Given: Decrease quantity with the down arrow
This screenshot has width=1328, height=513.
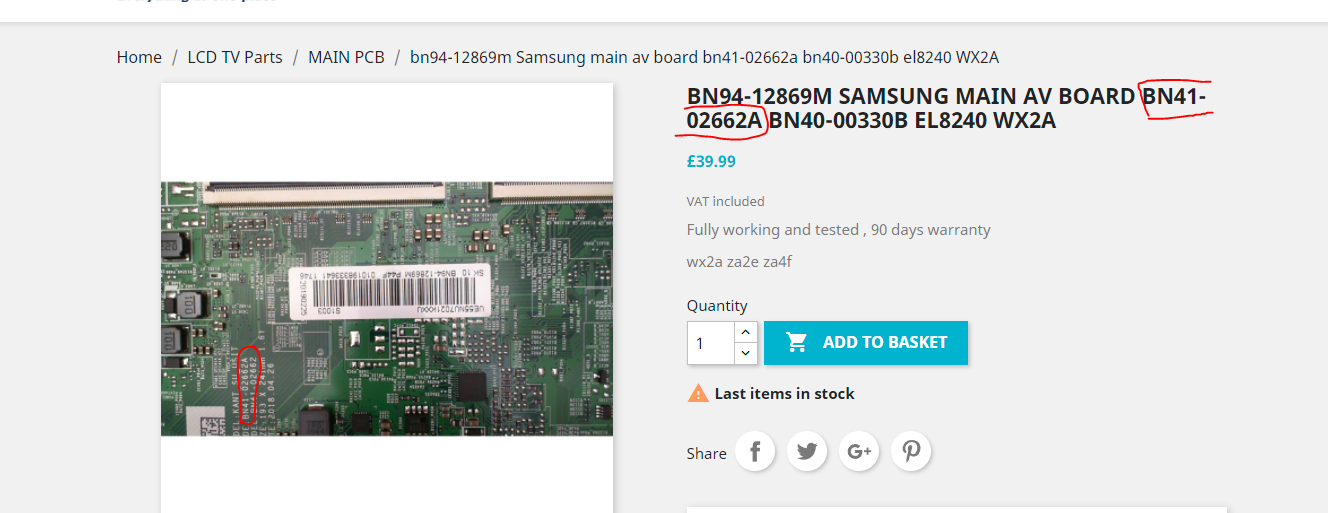Looking at the screenshot, I should tap(745, 353).
